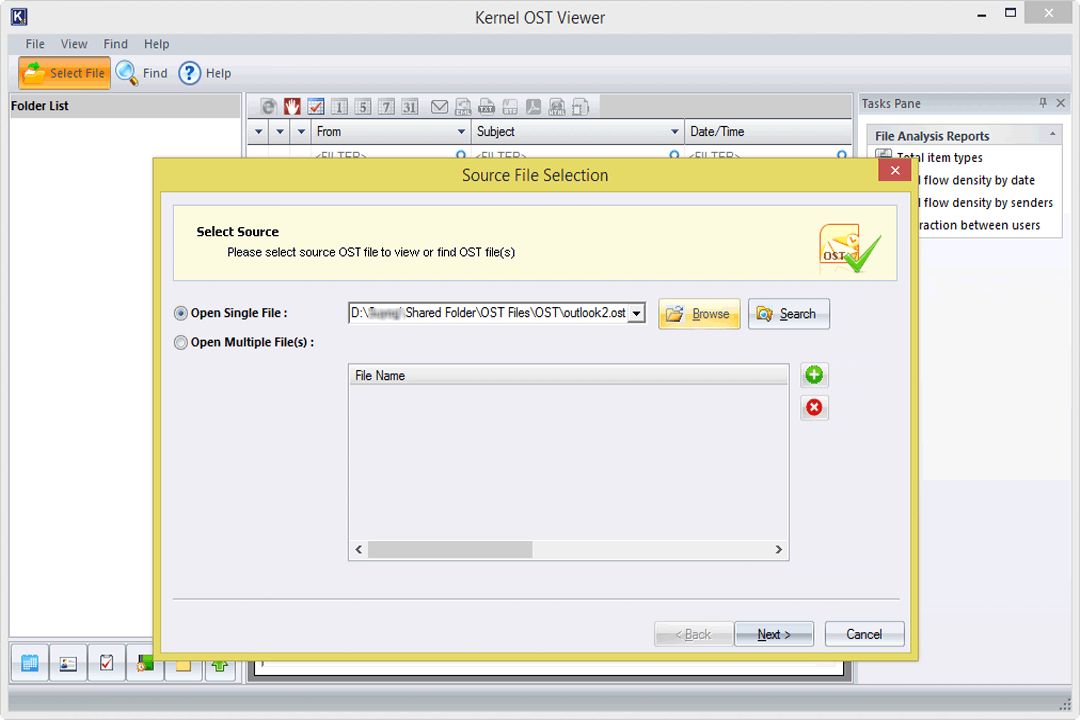Viewport: 1080px width, 720px height.
Task: Close the Tasks Pane
Action: point(1061,103)
